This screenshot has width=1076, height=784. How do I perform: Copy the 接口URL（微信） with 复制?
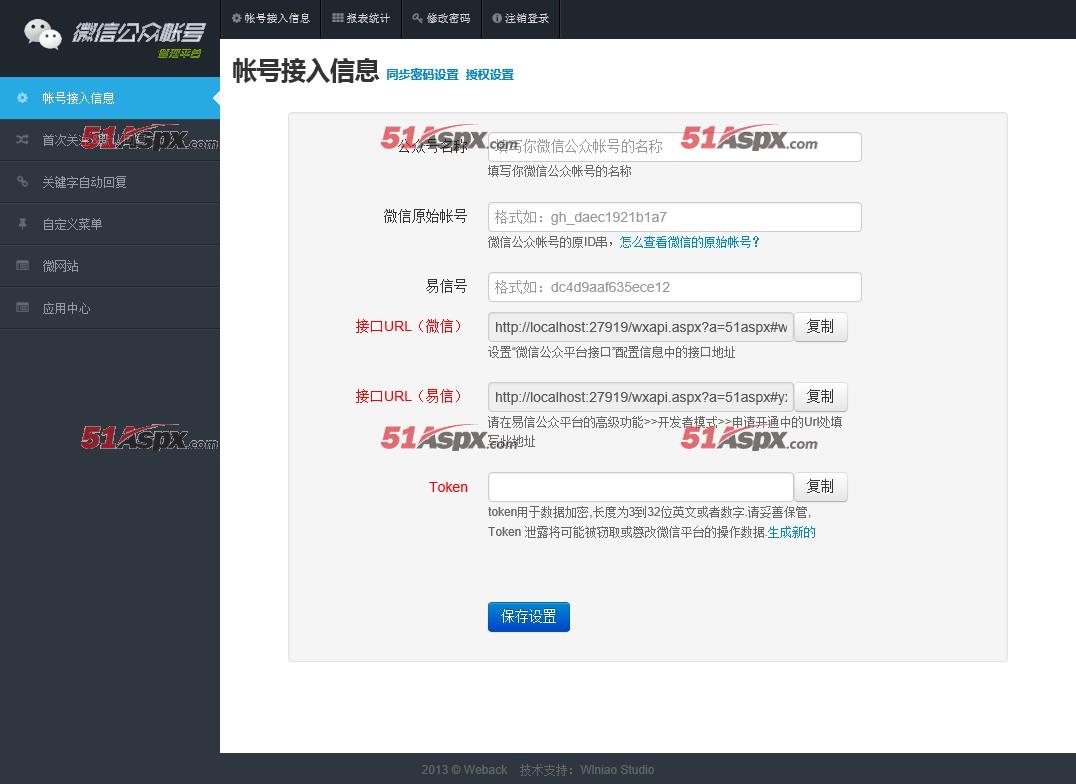[x=820, y=327]
